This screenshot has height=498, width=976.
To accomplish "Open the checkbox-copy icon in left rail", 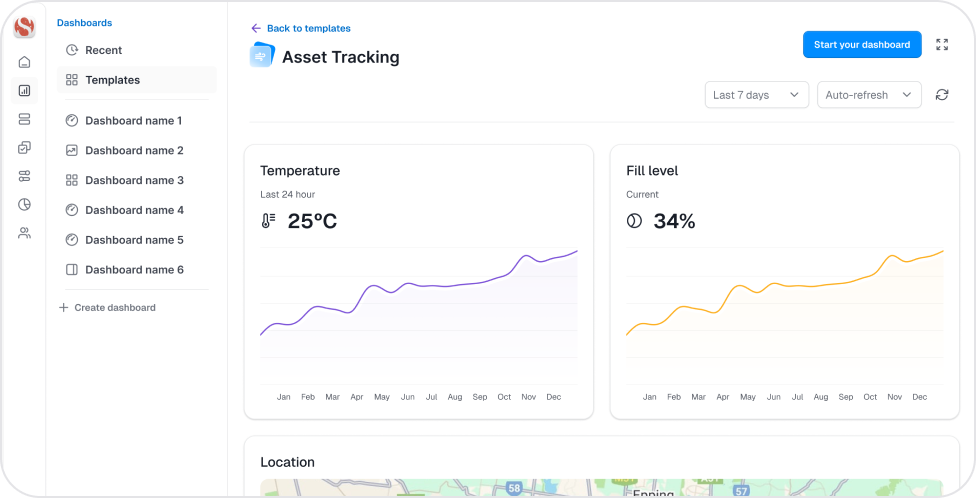I will [x=24, y=148].
